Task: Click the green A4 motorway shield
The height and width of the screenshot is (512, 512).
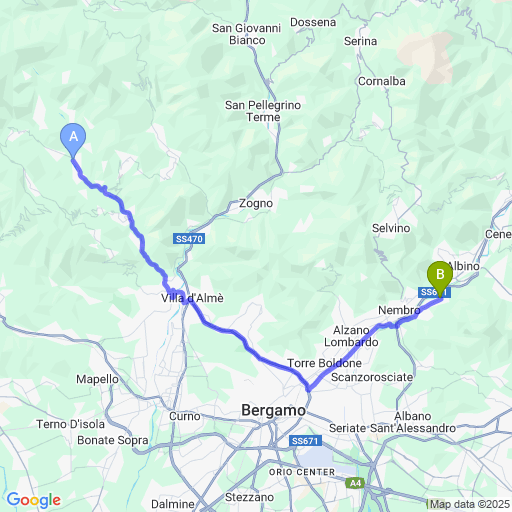Action: coord(355,483)
